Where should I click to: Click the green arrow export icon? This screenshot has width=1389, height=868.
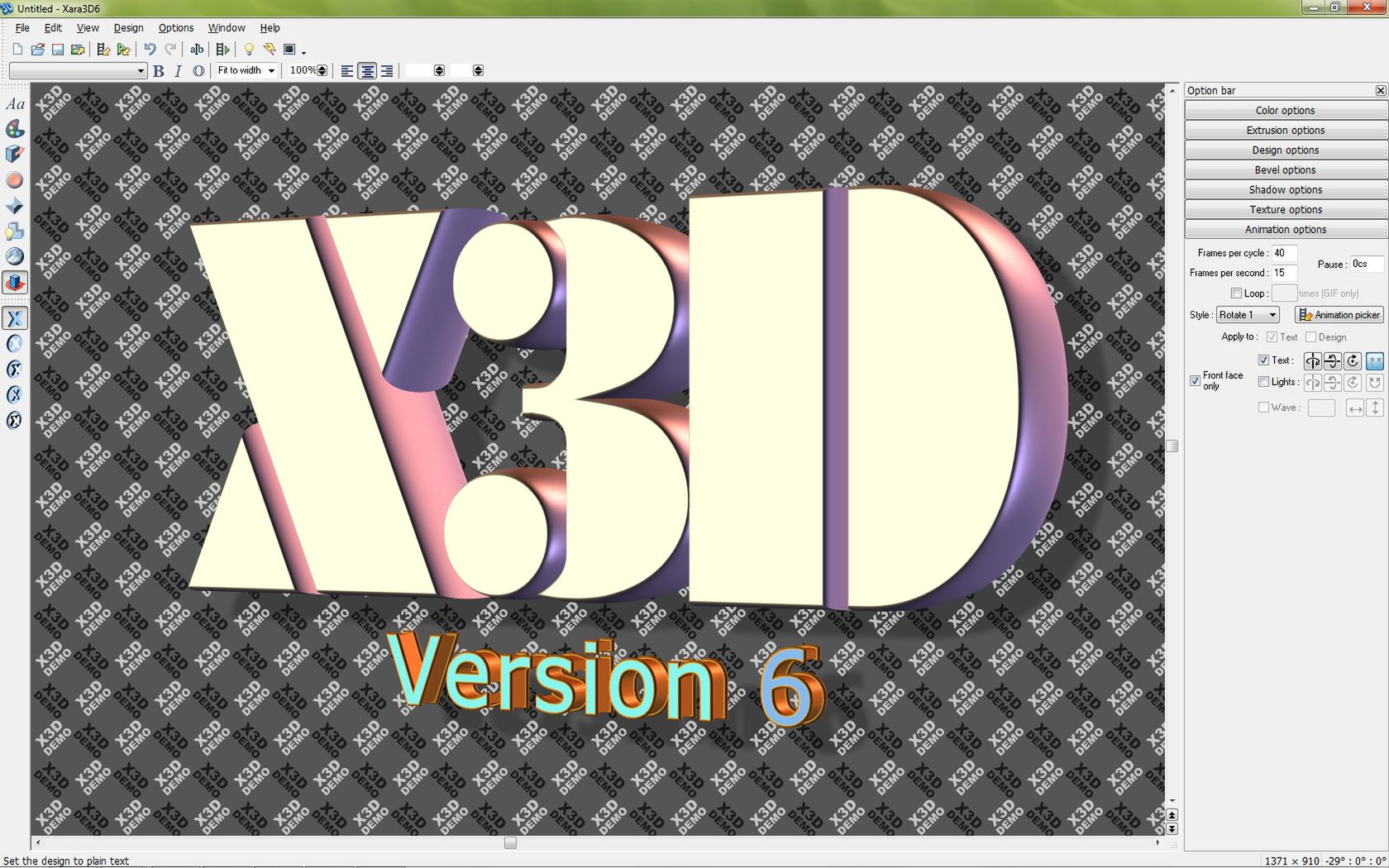(123, 50)
